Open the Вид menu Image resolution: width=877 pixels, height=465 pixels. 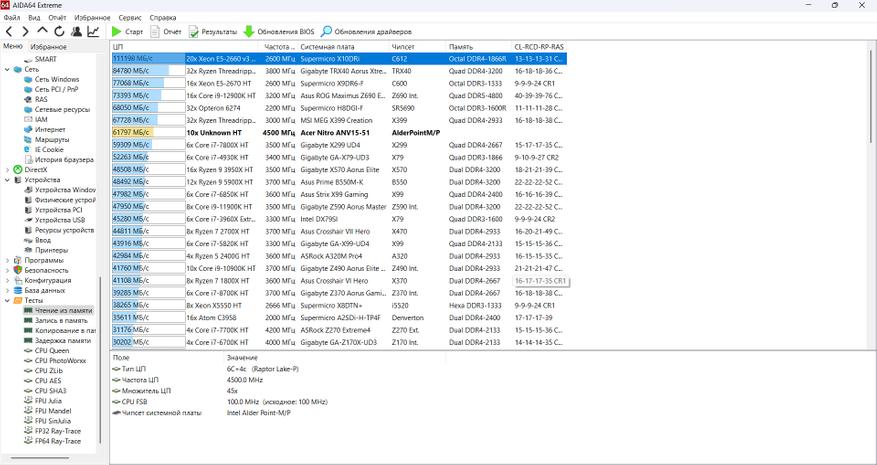point(34,18)
